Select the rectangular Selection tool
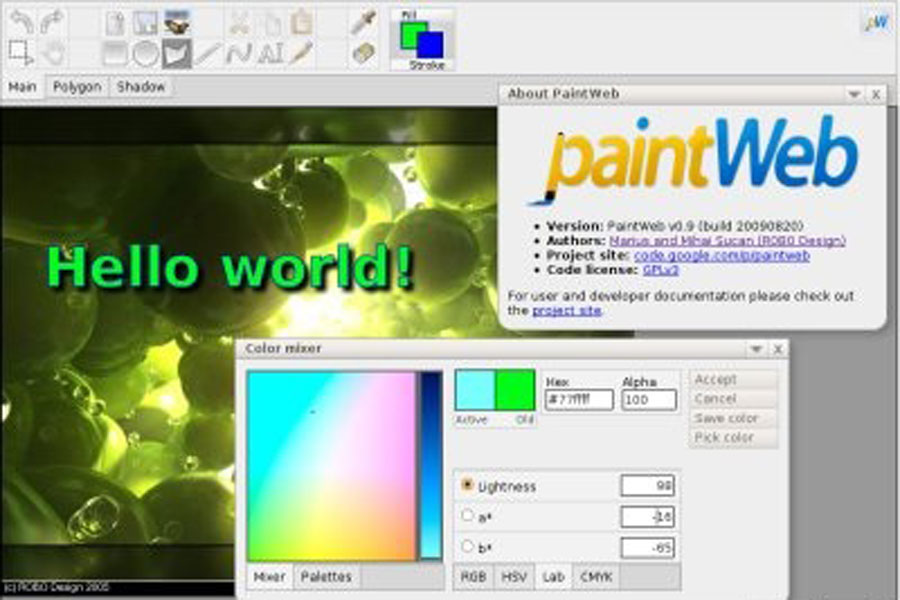Screen dimensions: 900x600 (21, 53)
